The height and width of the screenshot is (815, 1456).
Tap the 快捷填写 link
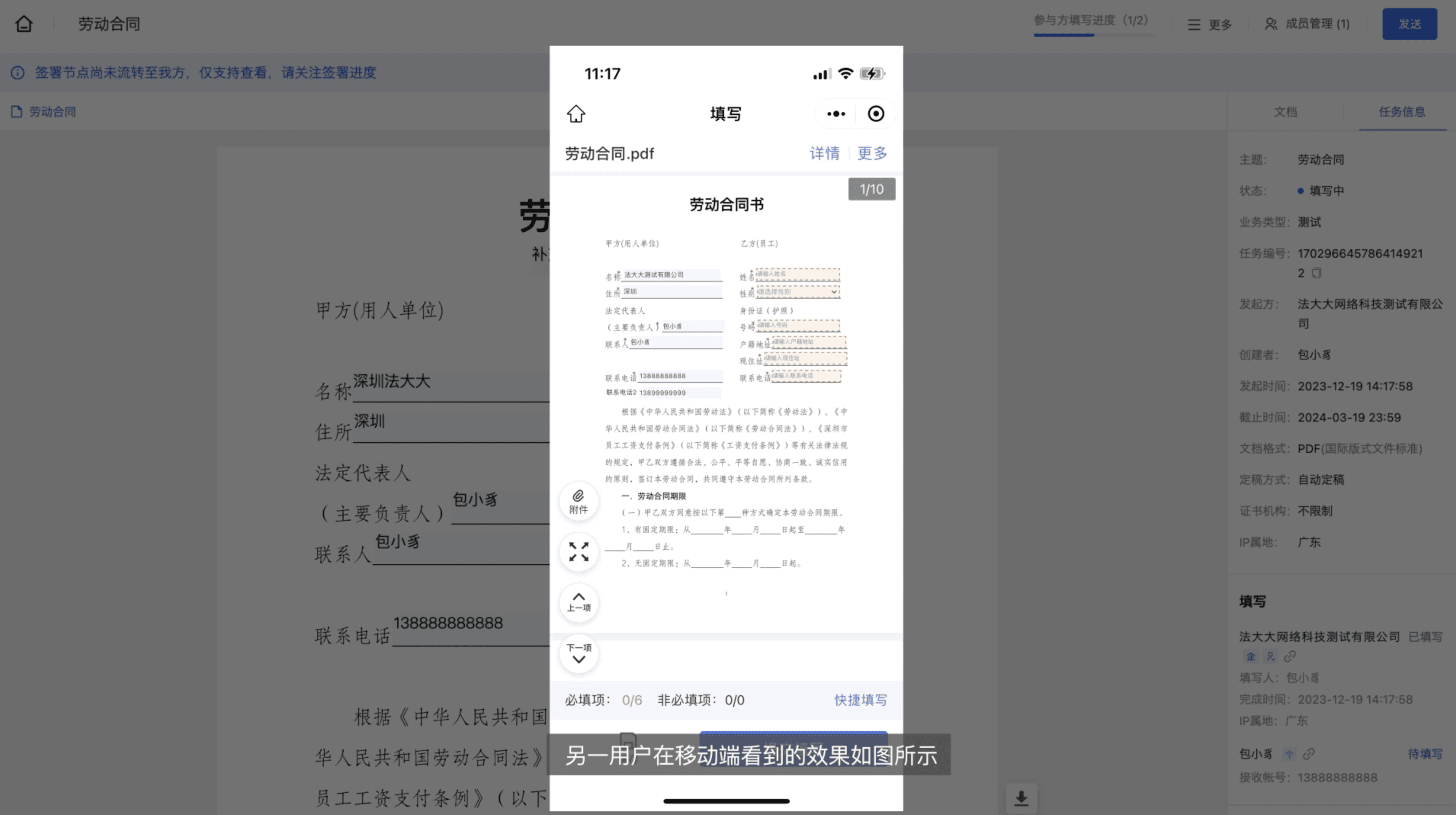tap(860, 700)
